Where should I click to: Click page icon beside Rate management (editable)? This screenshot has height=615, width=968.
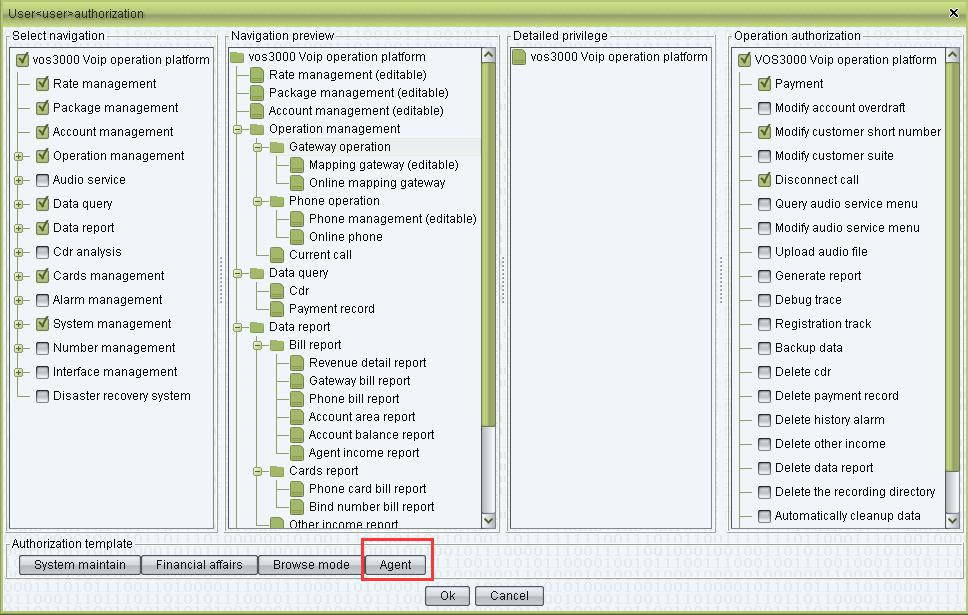(257, 75)
